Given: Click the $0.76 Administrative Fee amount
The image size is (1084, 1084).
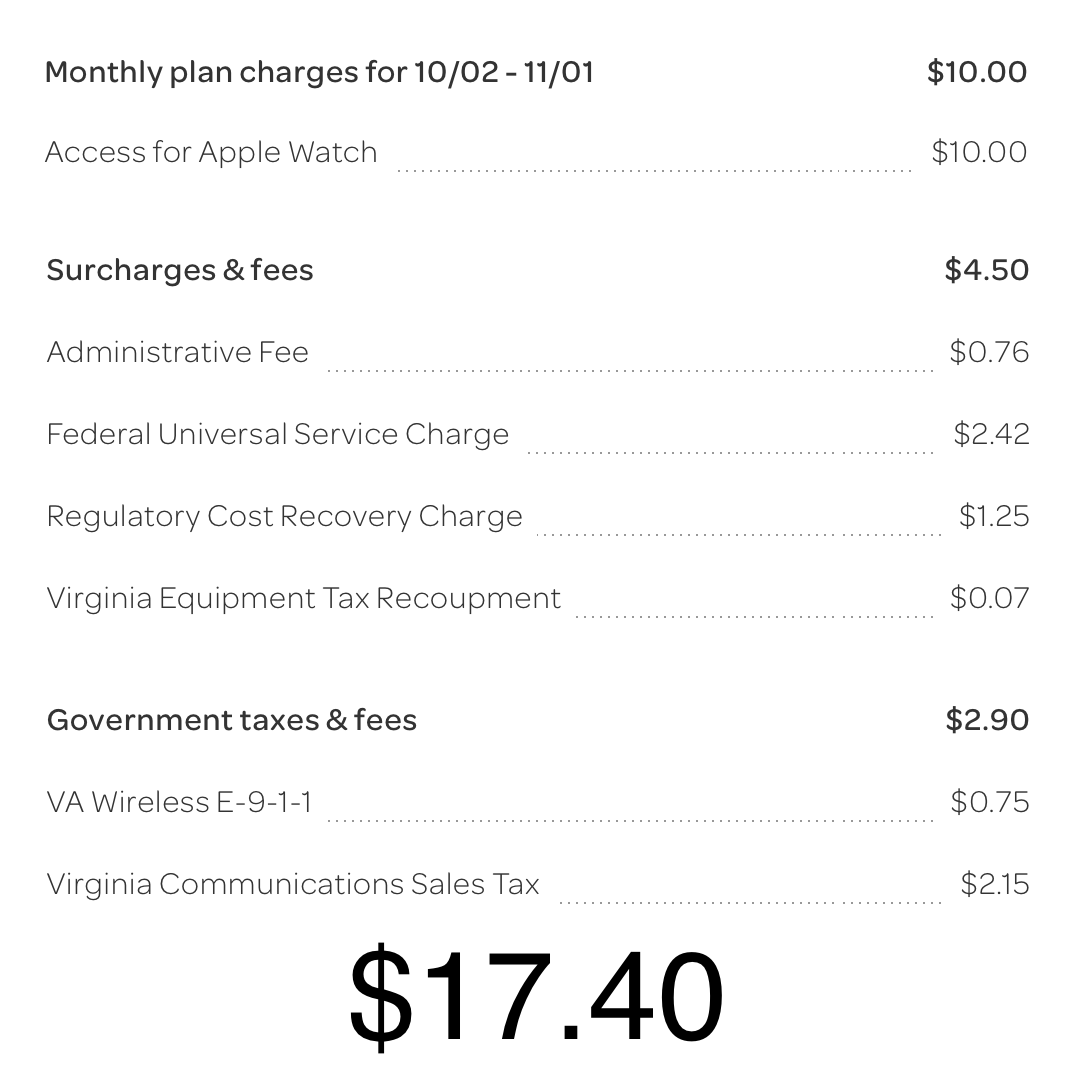Looking at the screenshot, I should [x=989, y=352].
